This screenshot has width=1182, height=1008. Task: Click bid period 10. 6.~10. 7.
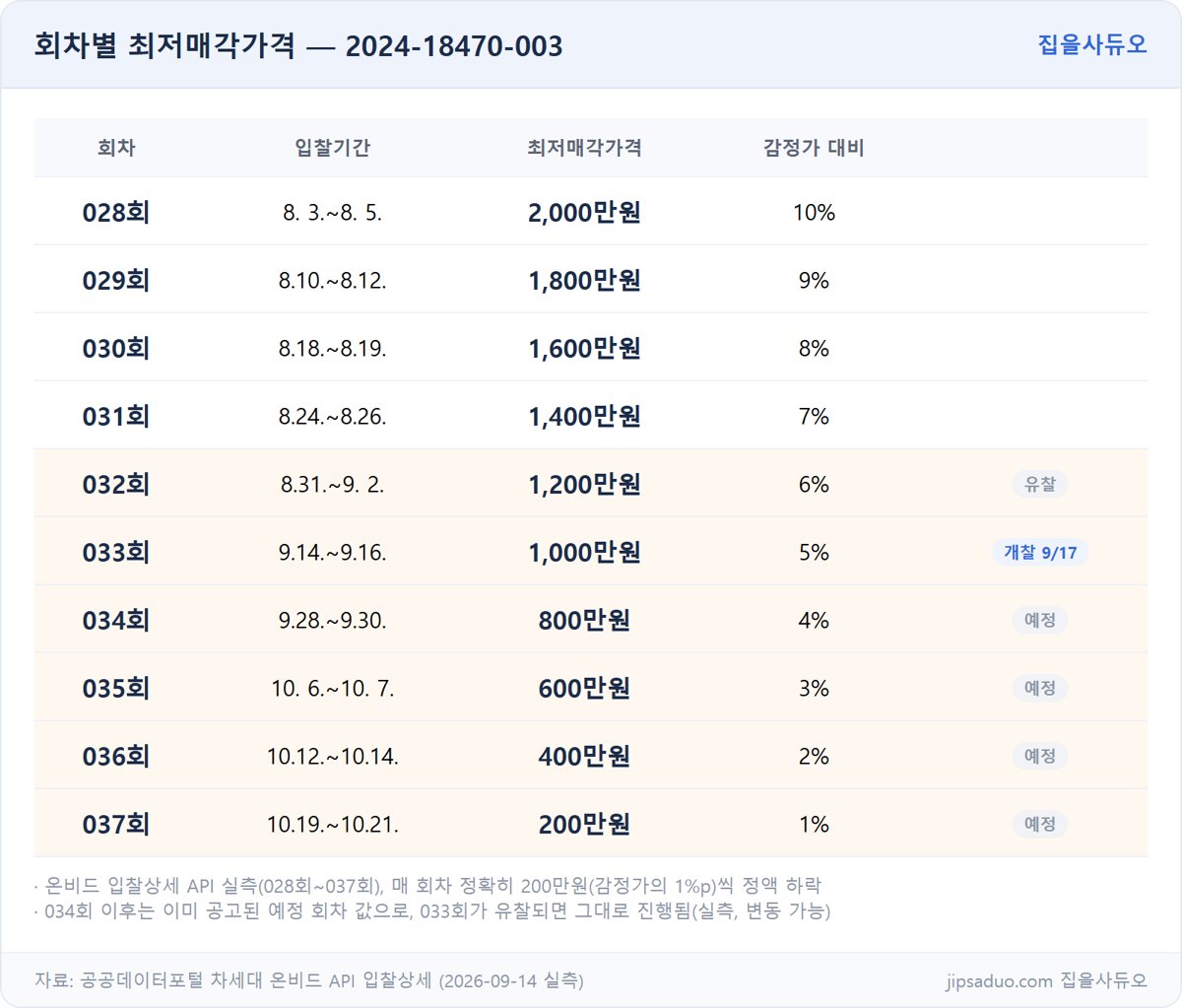(x=333, y=688)
